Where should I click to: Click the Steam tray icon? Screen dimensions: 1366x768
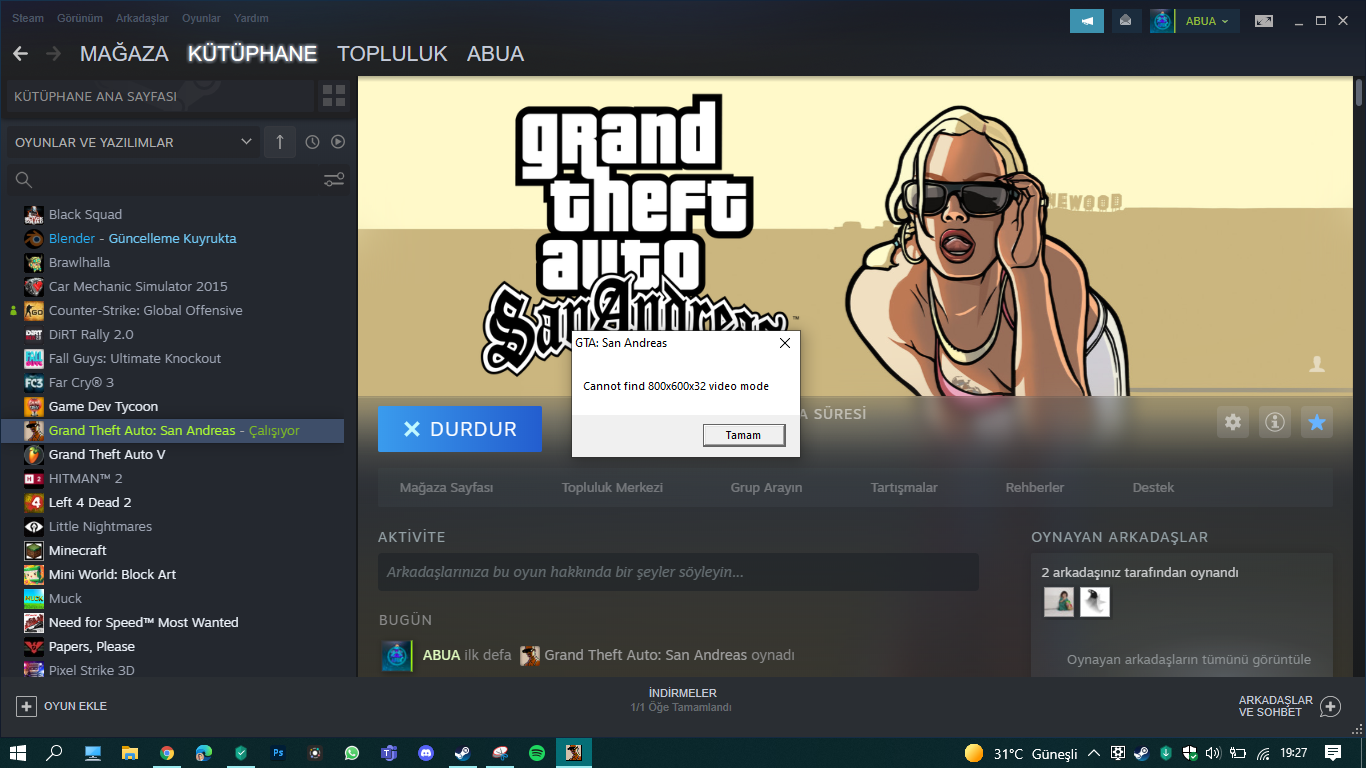pyautogui.click(x=1142, y=753)
